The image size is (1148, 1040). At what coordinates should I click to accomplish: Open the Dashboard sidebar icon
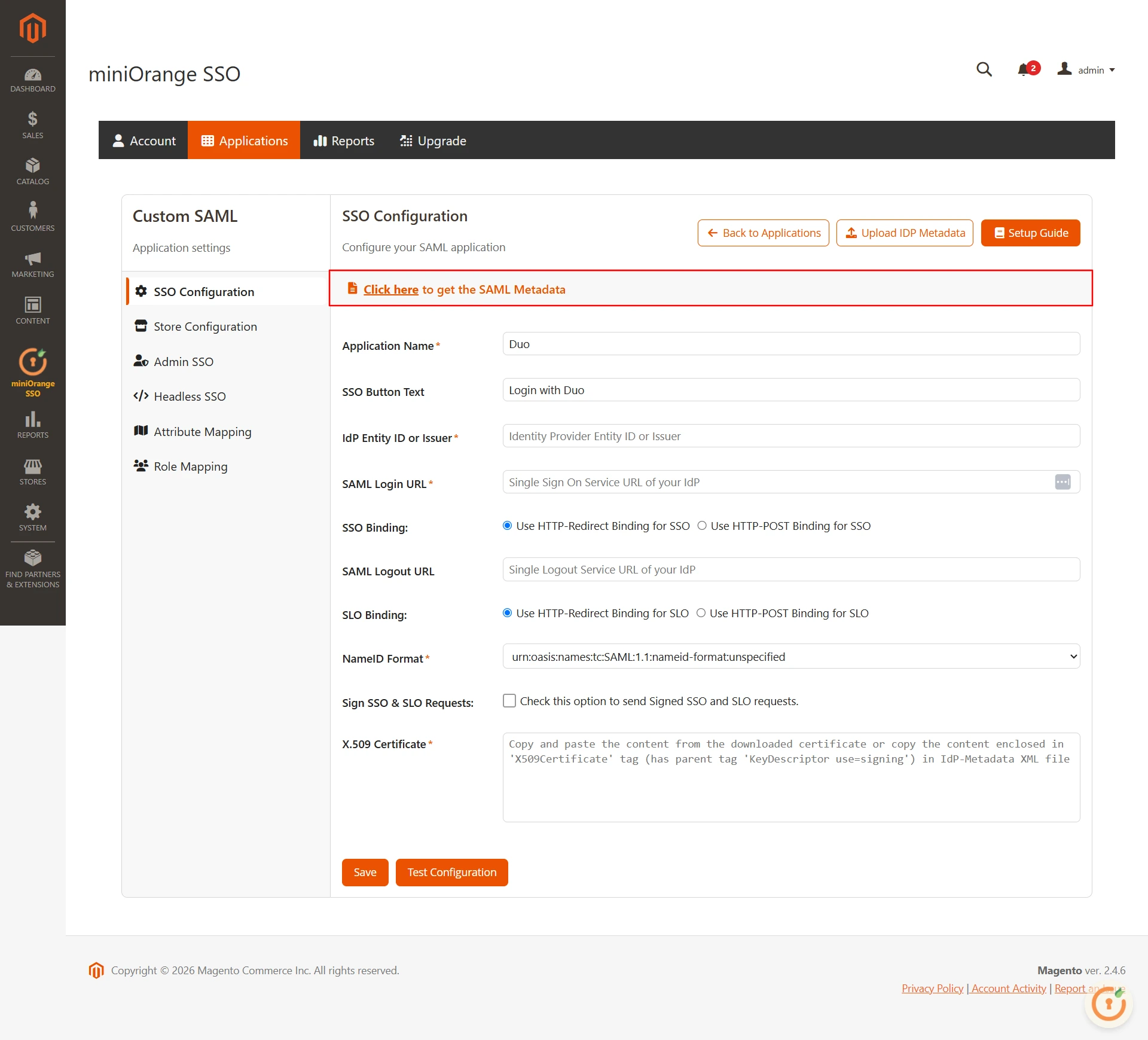33,81
